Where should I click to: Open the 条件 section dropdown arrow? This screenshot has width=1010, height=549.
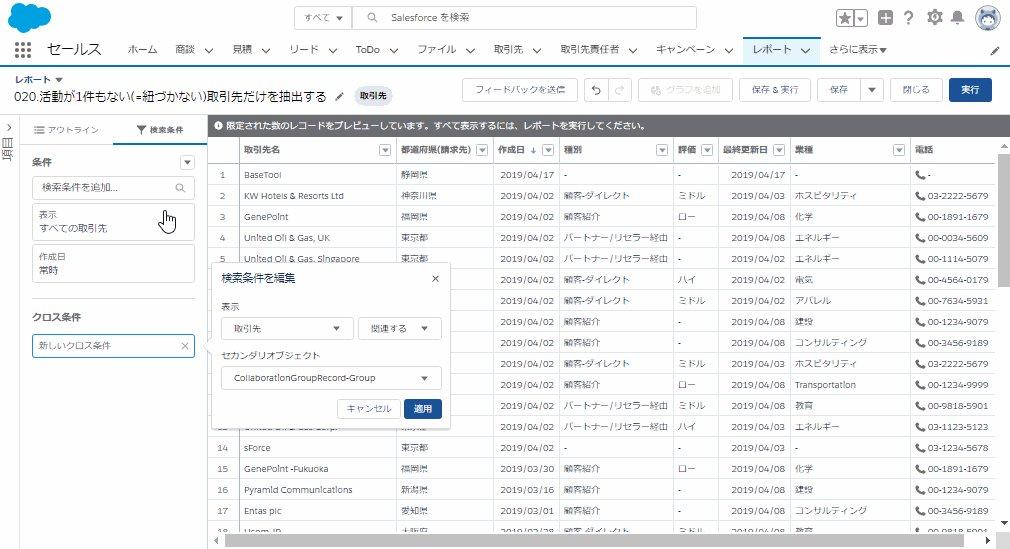coord(187,162)
